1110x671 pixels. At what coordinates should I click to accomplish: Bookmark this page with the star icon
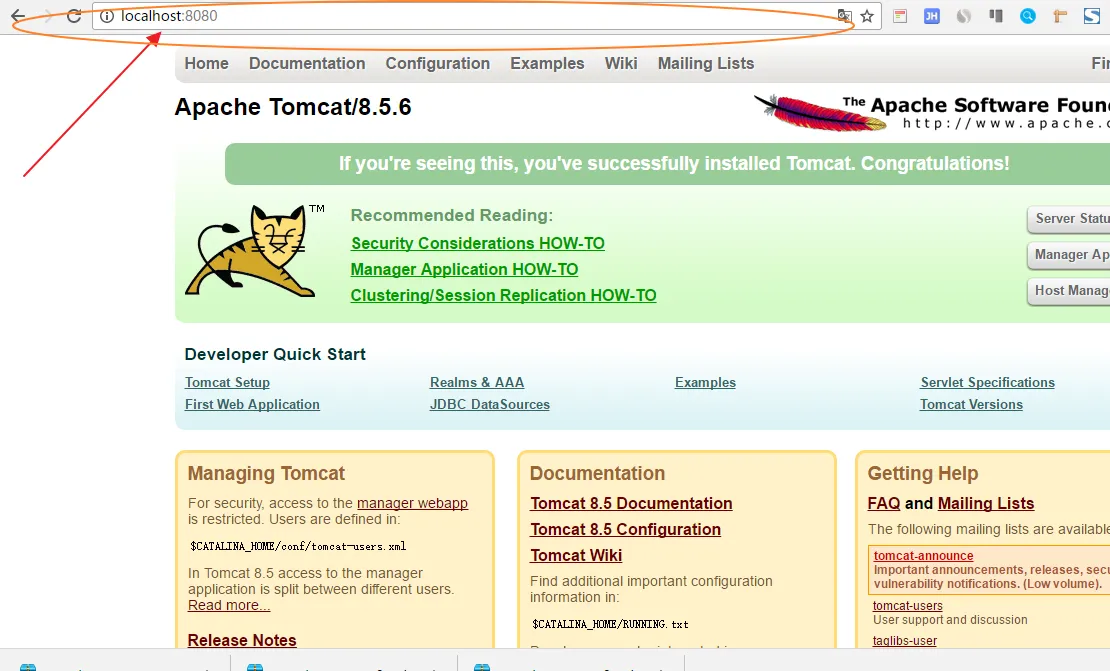867,16
